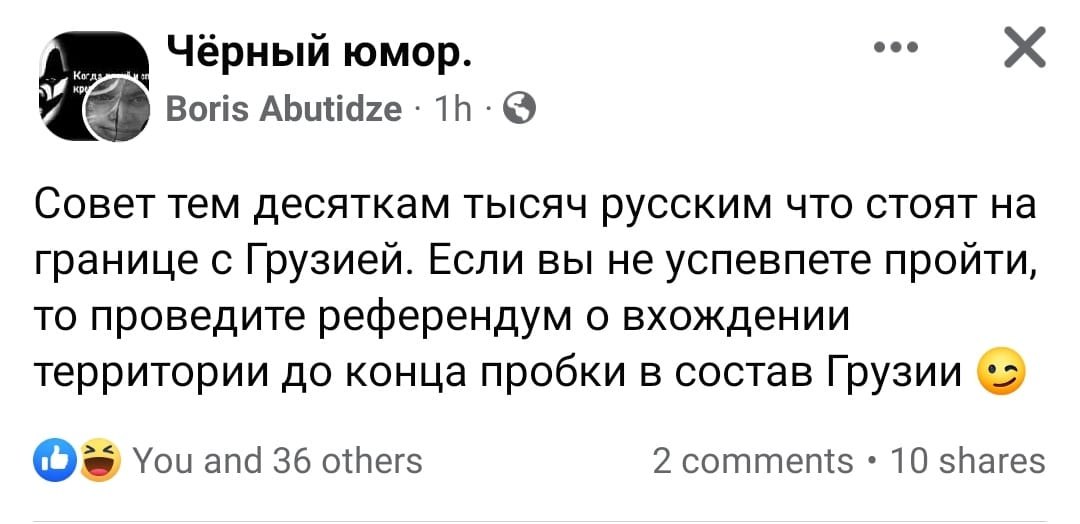Visit the Boris Abutidze author name link
Screen dimensions: 1080x524
click(283, 108)
